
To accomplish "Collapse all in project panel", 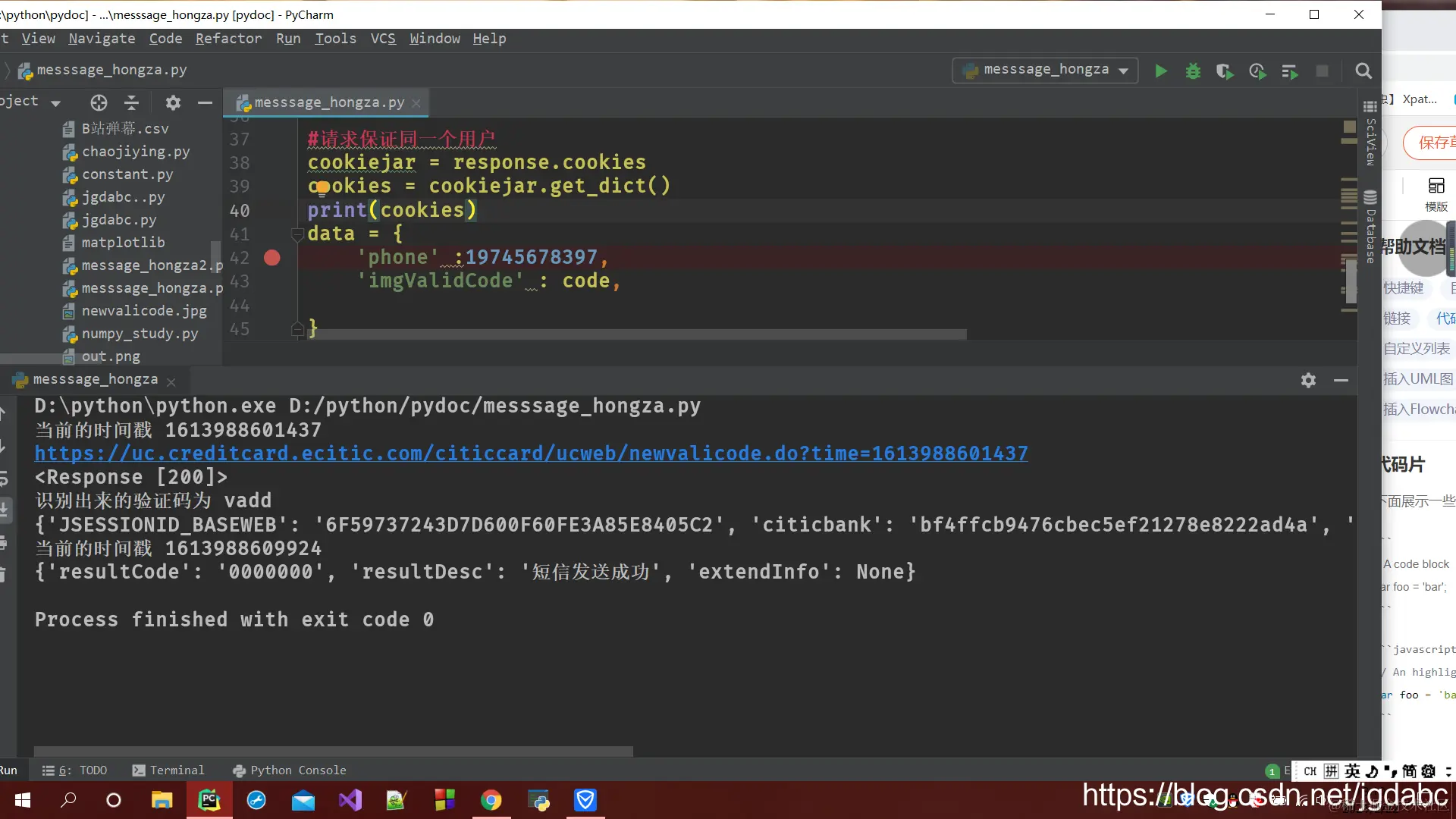I will (131, 102).
